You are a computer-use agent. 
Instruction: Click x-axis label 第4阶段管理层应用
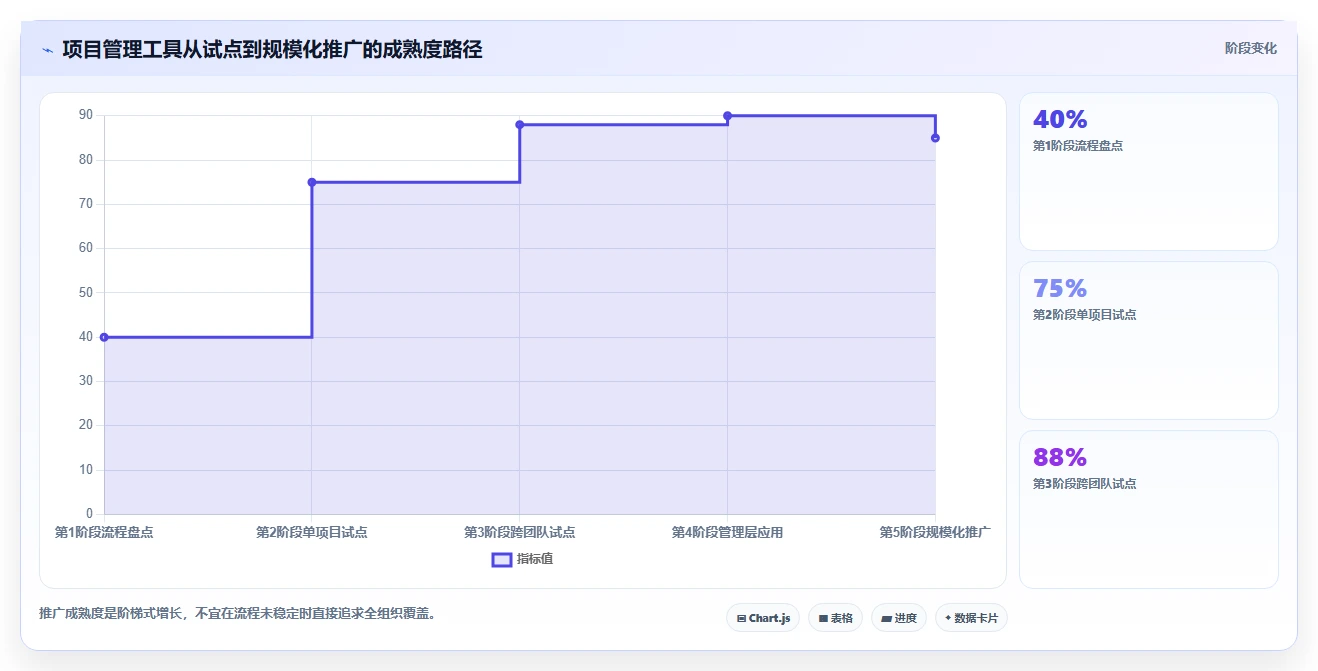(727, 533)
